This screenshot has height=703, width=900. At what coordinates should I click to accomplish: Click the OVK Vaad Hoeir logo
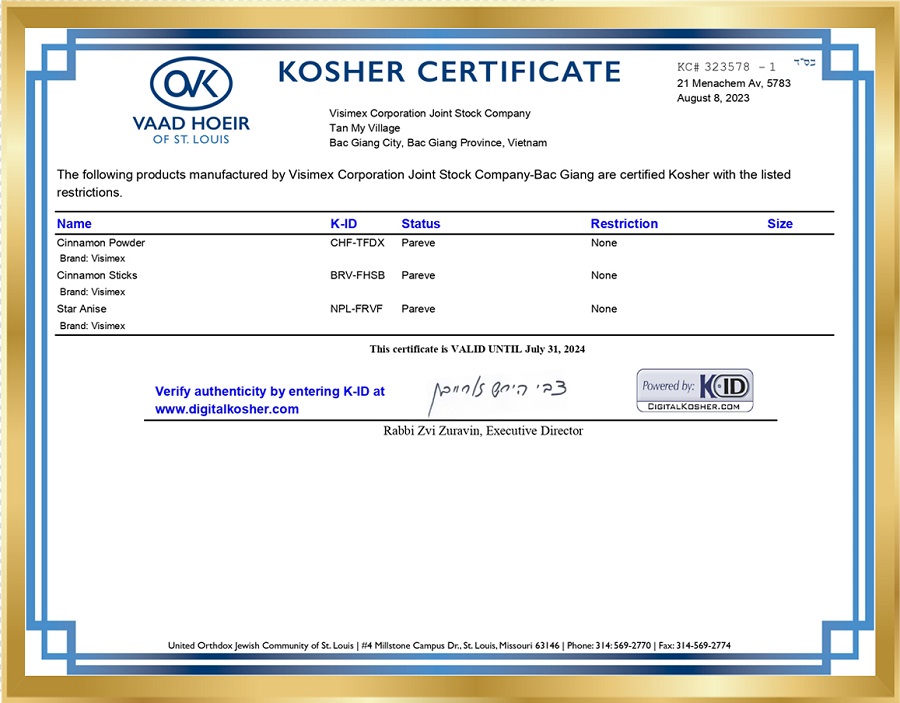[x=191, y=100]
